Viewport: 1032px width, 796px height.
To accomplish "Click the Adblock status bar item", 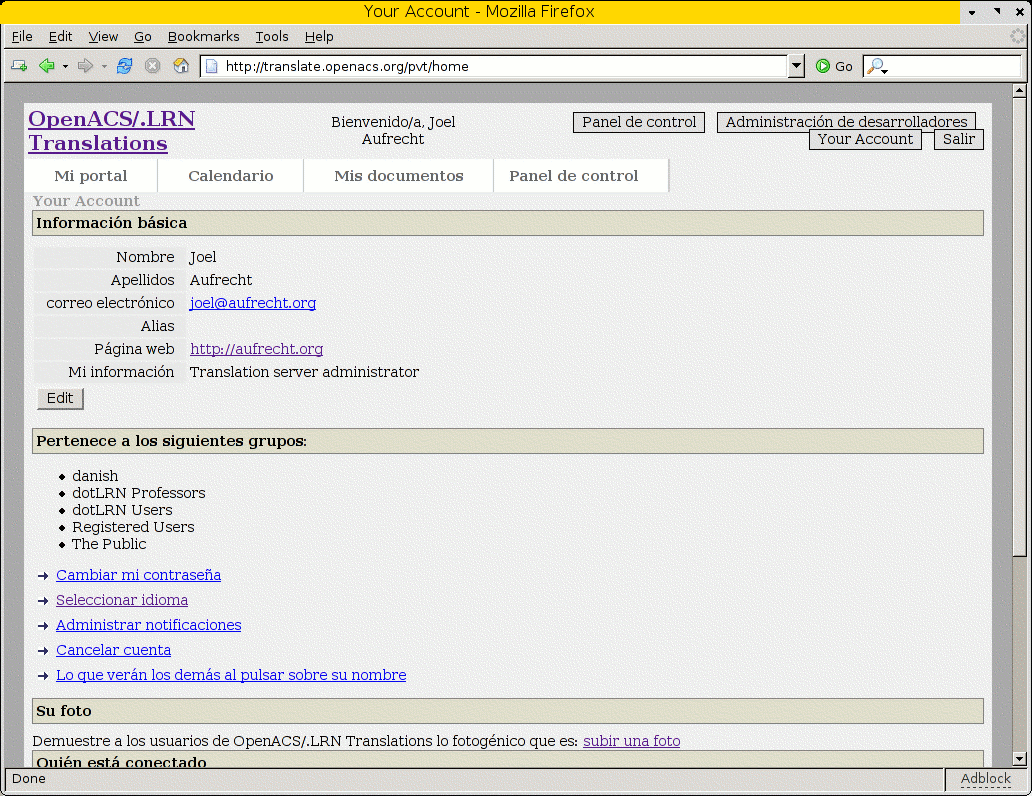I will (x=985, y=779).
